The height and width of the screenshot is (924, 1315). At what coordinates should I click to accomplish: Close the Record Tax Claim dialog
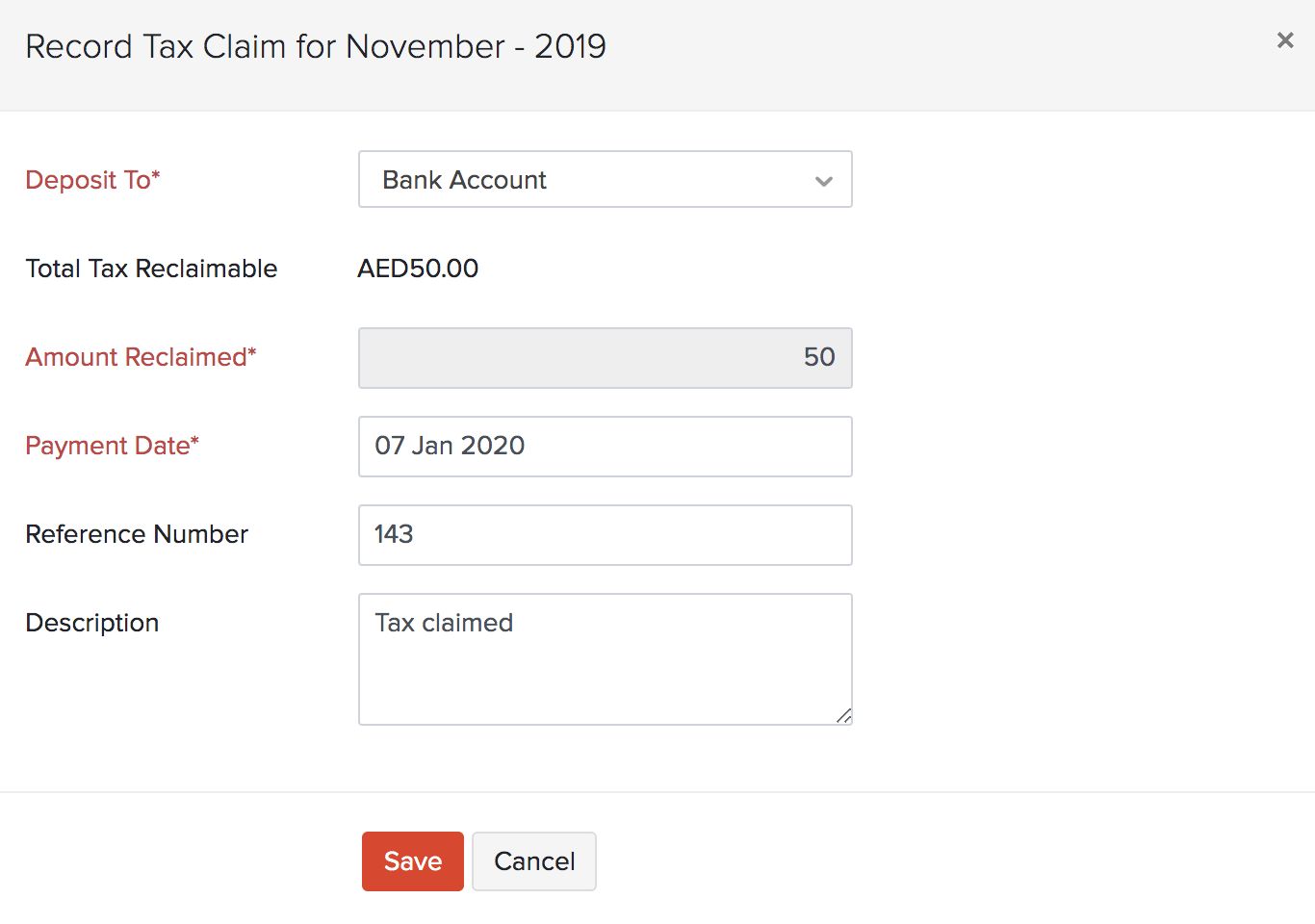point(1285,40)
